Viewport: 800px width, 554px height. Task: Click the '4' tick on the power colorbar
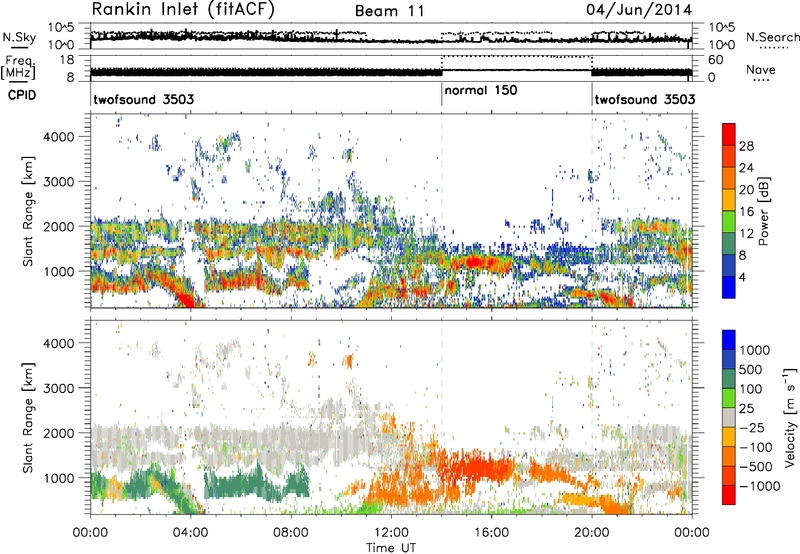742,277
